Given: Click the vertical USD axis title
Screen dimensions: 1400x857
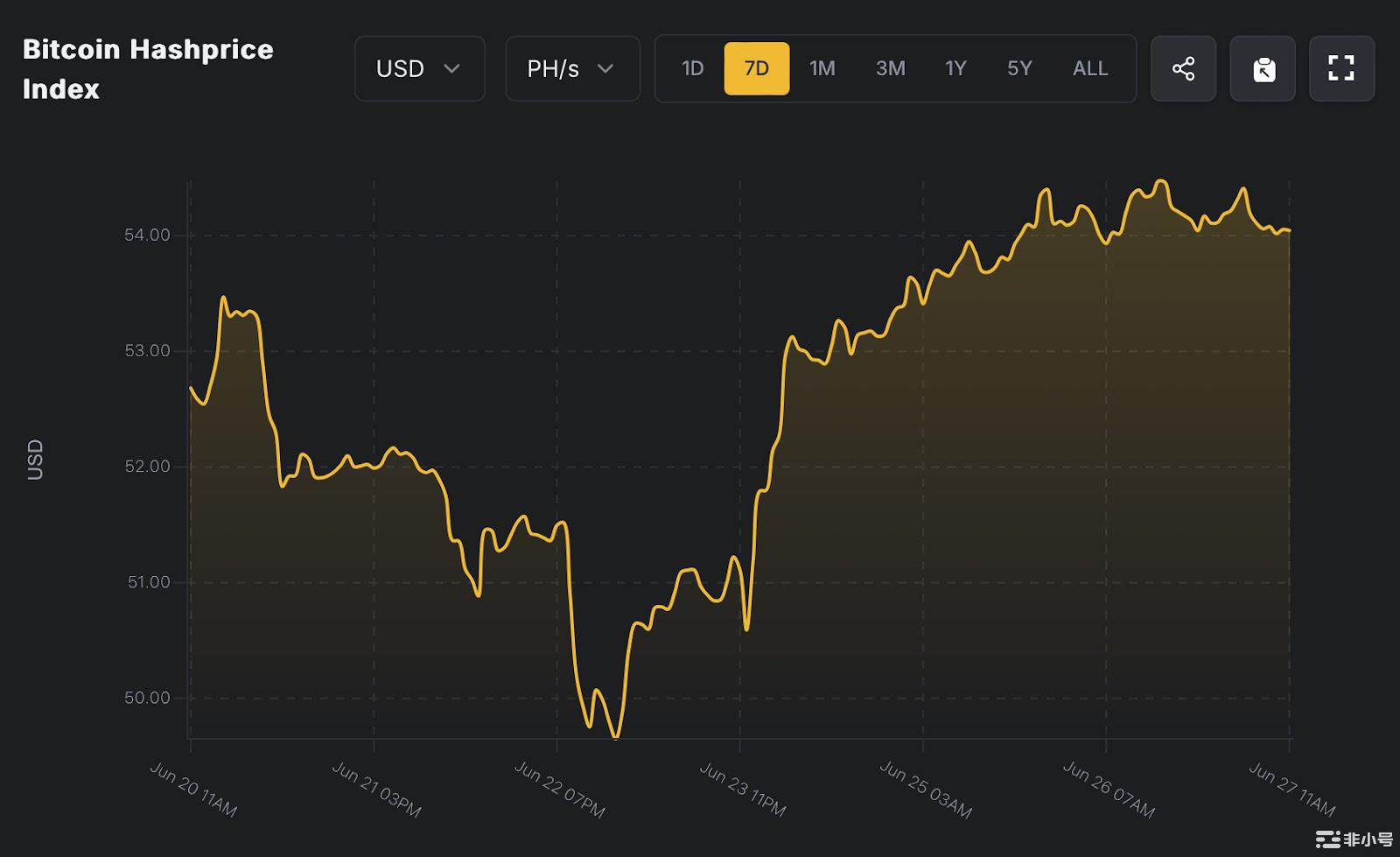Looking at the screenshot, I should (x=35, y=460).
